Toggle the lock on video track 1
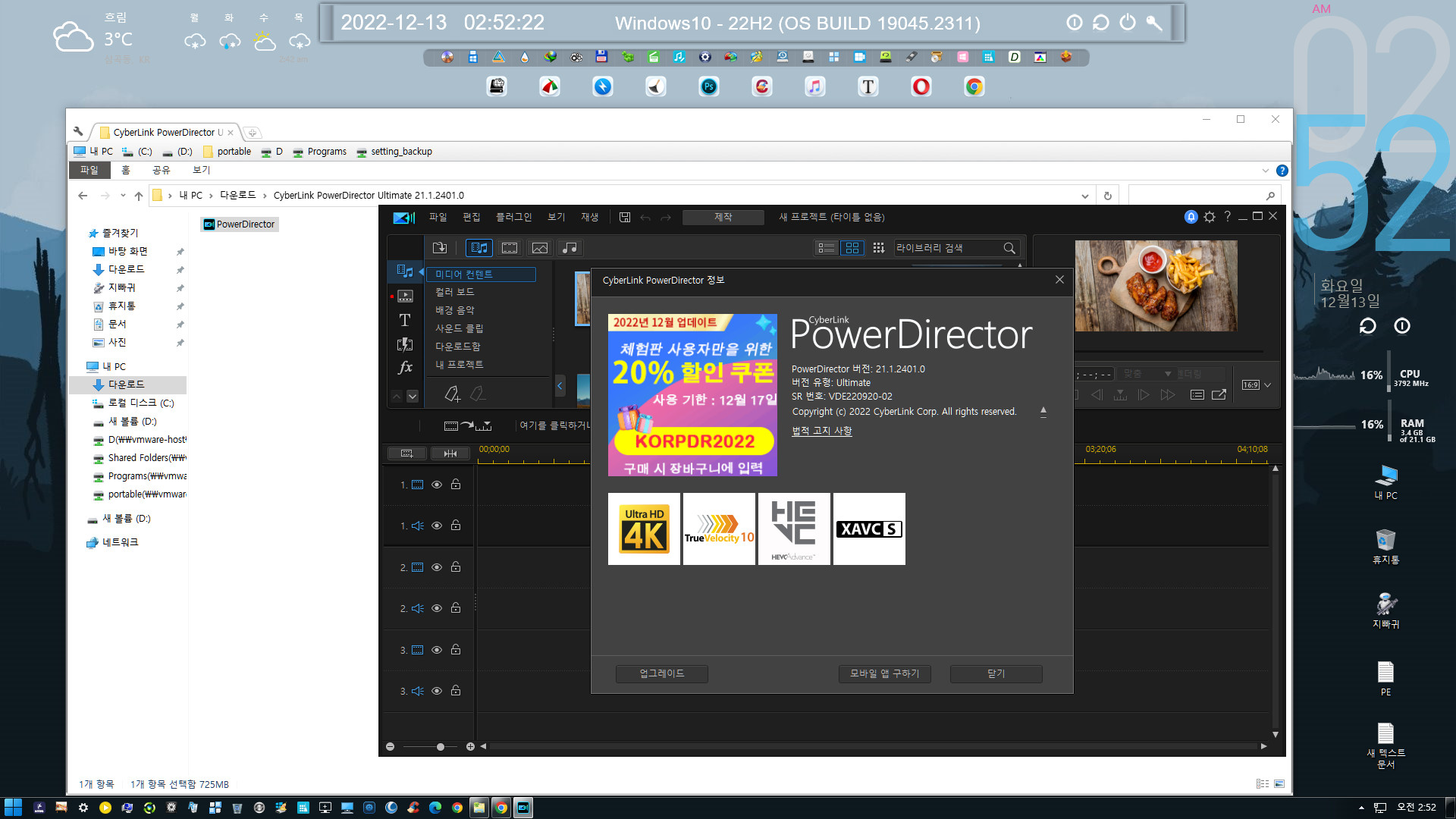This screenshot has width=1456, height=819. click(456, 484)
